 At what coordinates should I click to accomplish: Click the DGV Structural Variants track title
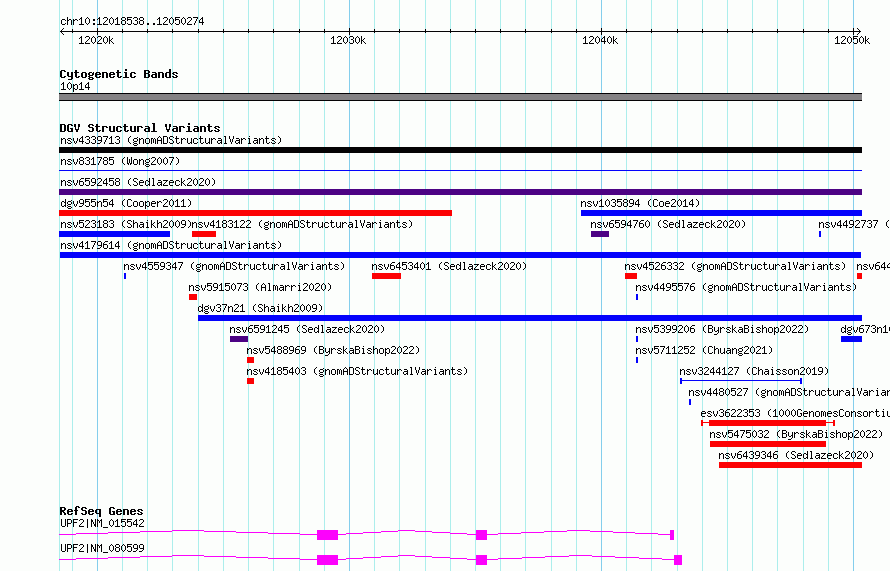coord(140,128)
